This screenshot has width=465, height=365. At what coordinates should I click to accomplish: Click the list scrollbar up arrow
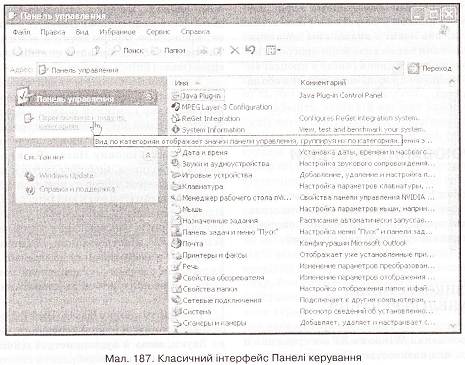point(452,82)
